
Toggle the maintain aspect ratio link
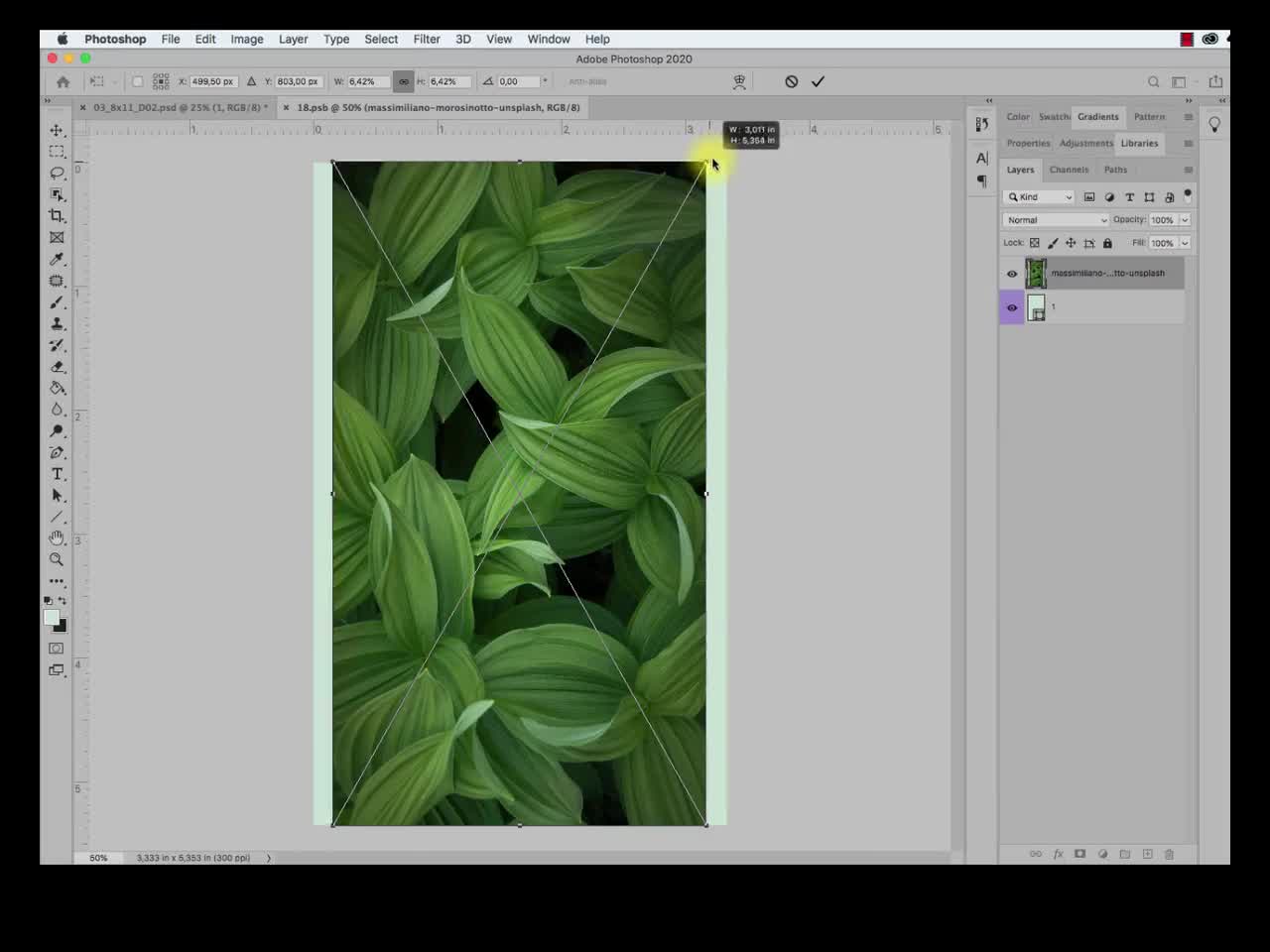403,81
